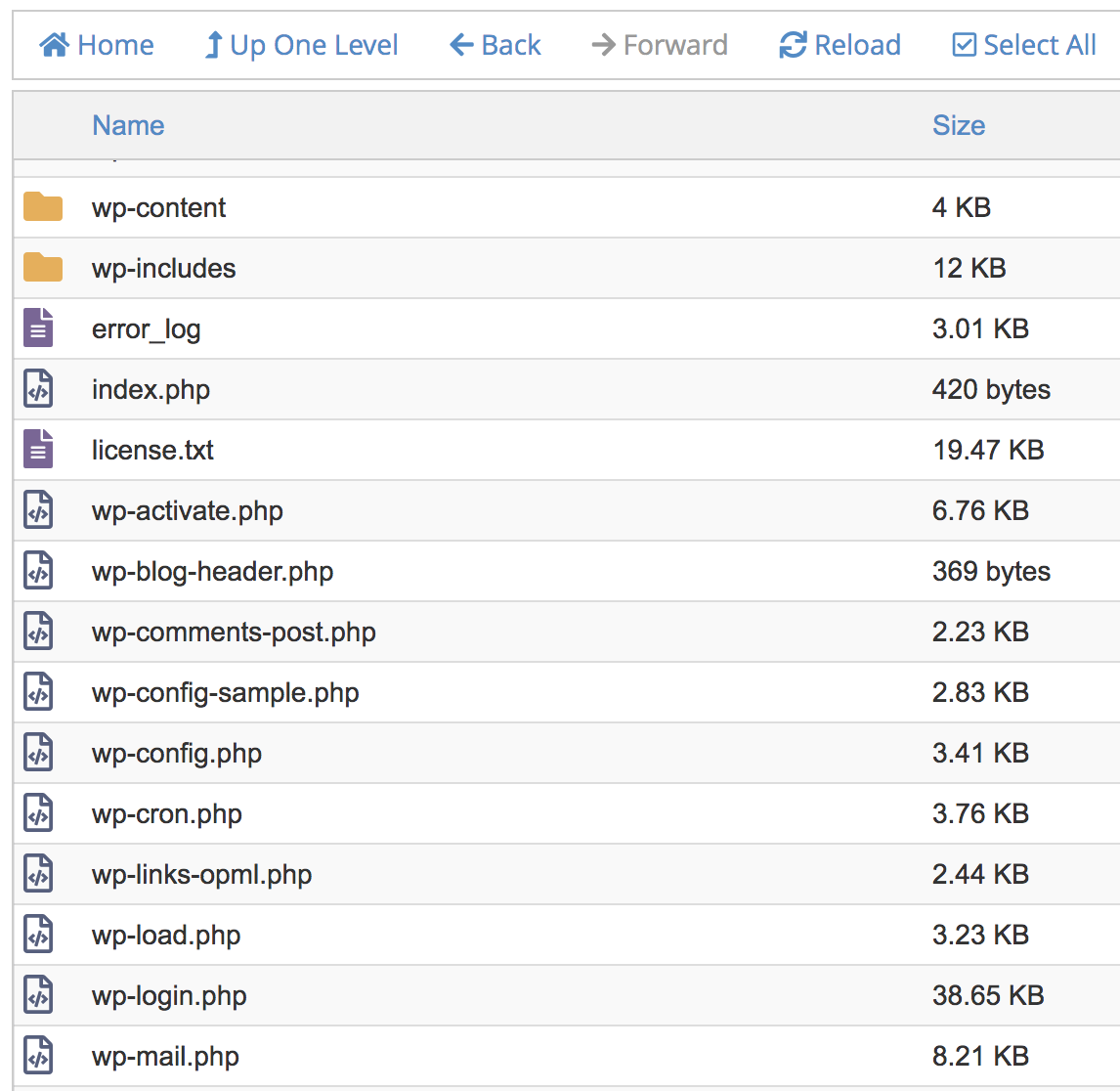This screenshot has height=1091, width=1120.
Task: Select the index.php file name
Action: (x=151, y=390)
